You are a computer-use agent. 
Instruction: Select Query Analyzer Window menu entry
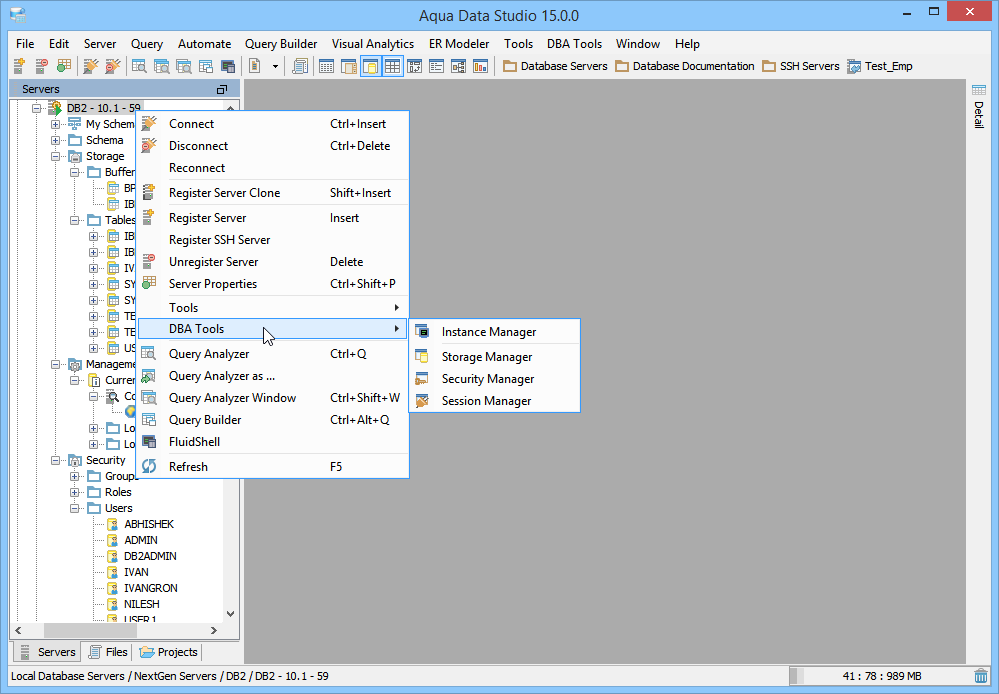point(273,398)
